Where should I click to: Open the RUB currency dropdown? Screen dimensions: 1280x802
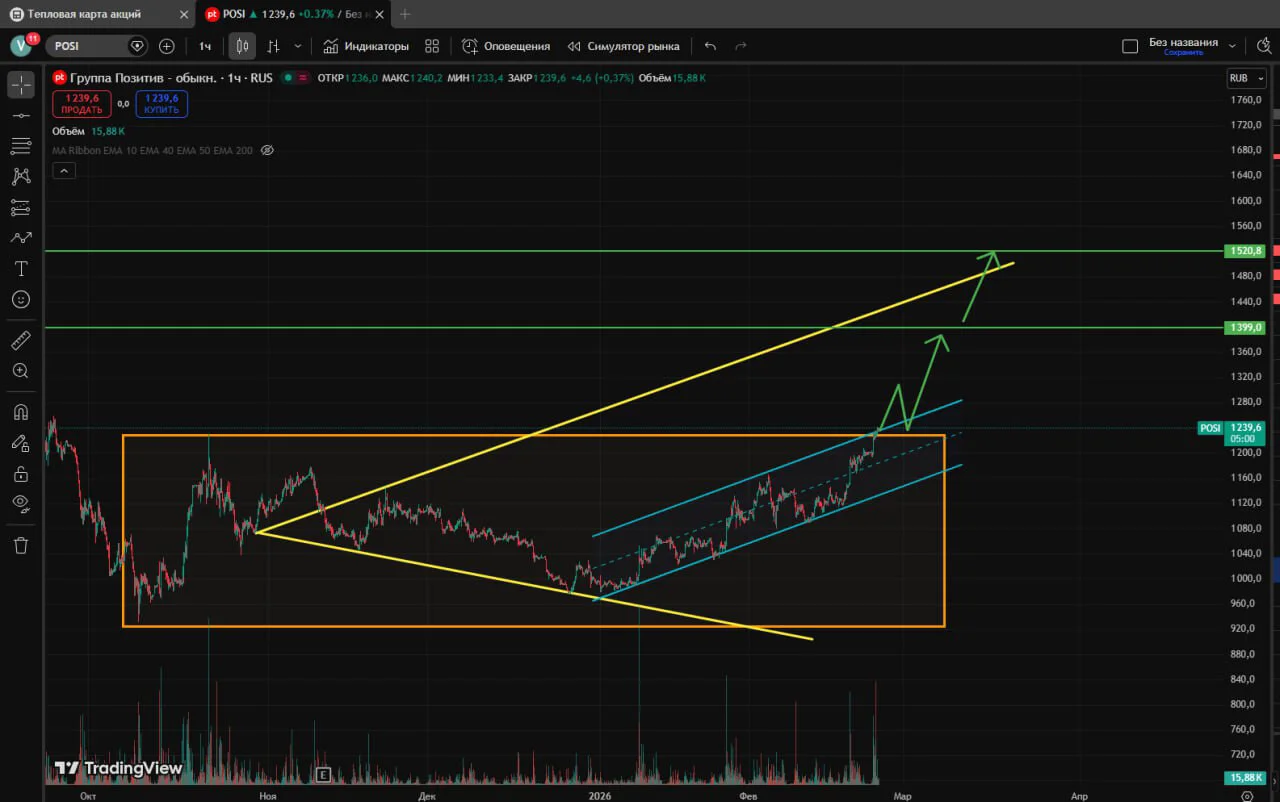tap(1245, 78)
